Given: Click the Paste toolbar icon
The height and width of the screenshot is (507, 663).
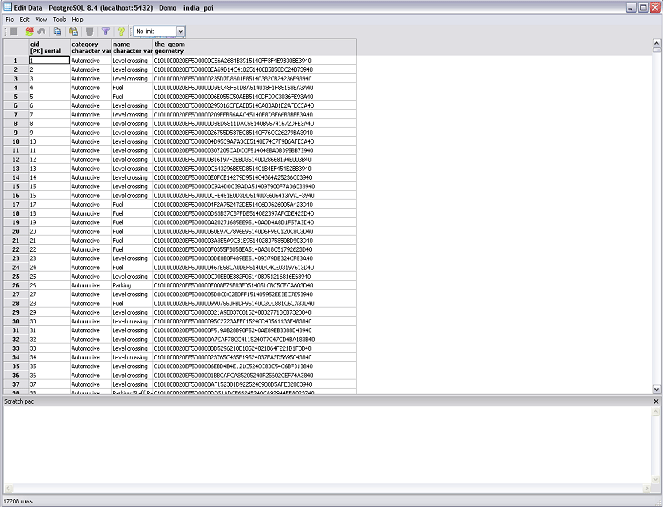Looking at the screenshot, I should [x=74, y=31].
